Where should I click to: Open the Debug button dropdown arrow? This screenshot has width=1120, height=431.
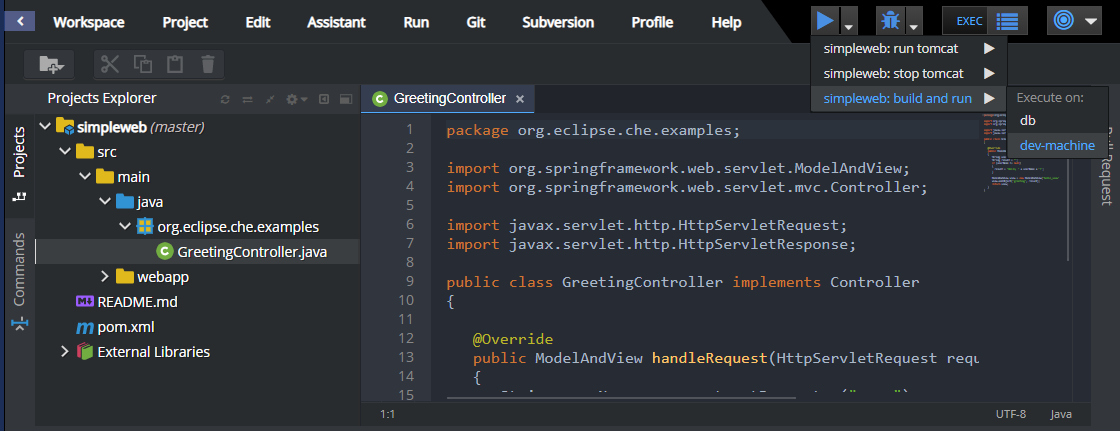[x=914, y=21]
